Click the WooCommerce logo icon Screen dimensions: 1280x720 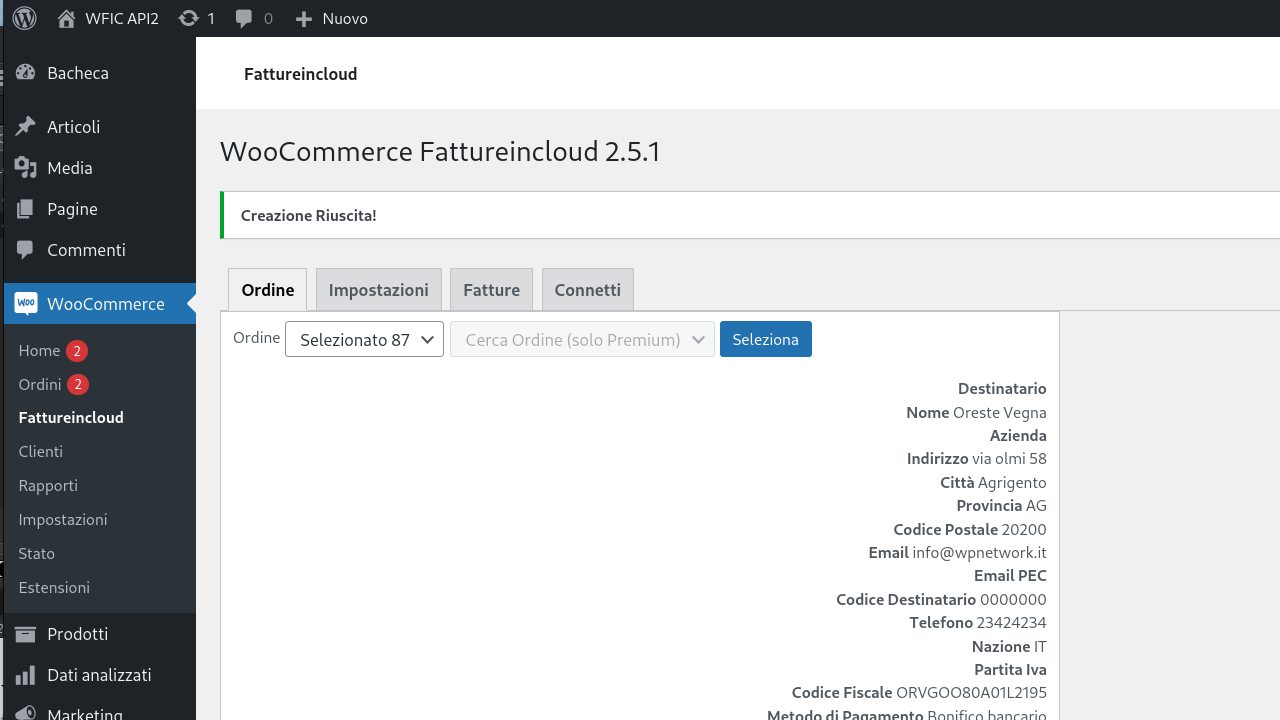tap(26, 303)
